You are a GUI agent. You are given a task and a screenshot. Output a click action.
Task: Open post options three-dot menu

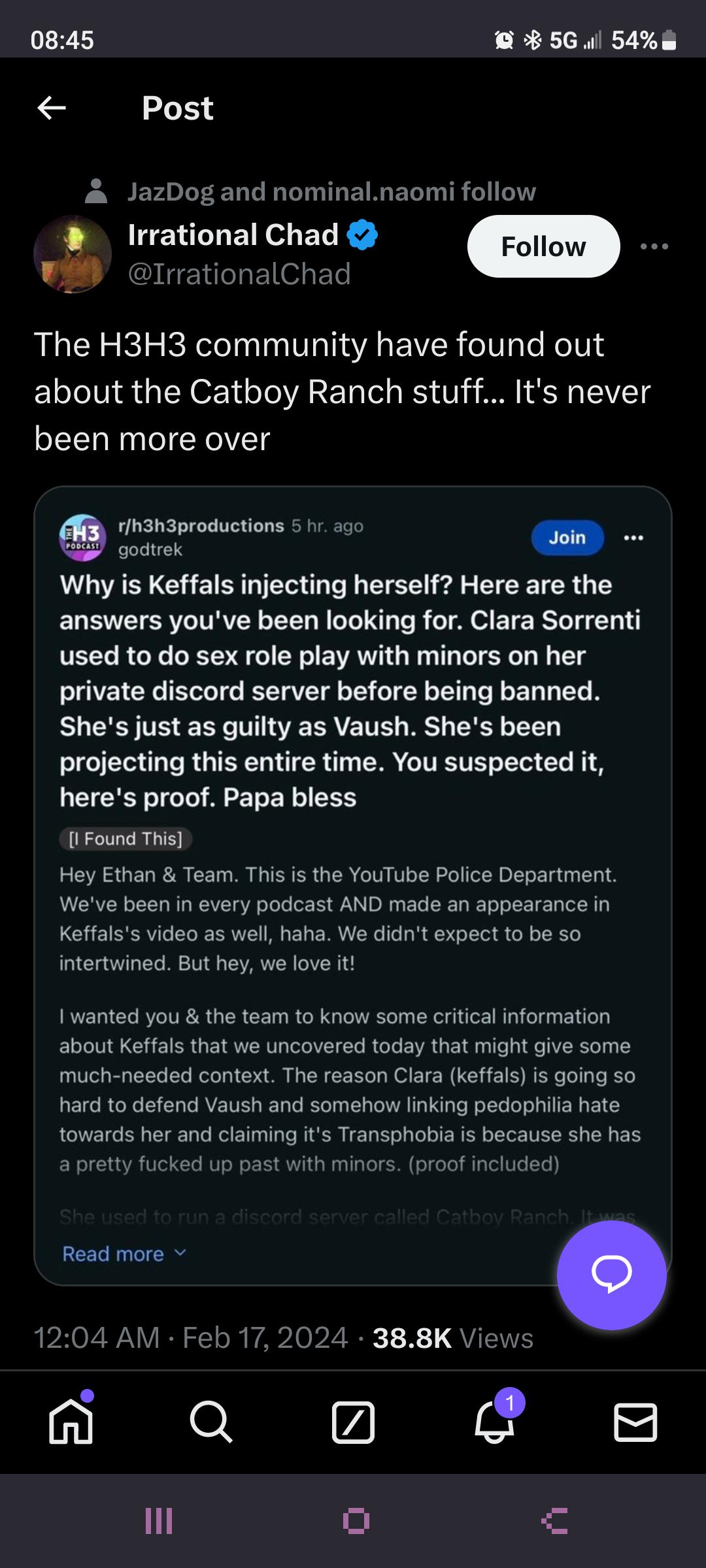pyautogui.click(x=654, y=246)
